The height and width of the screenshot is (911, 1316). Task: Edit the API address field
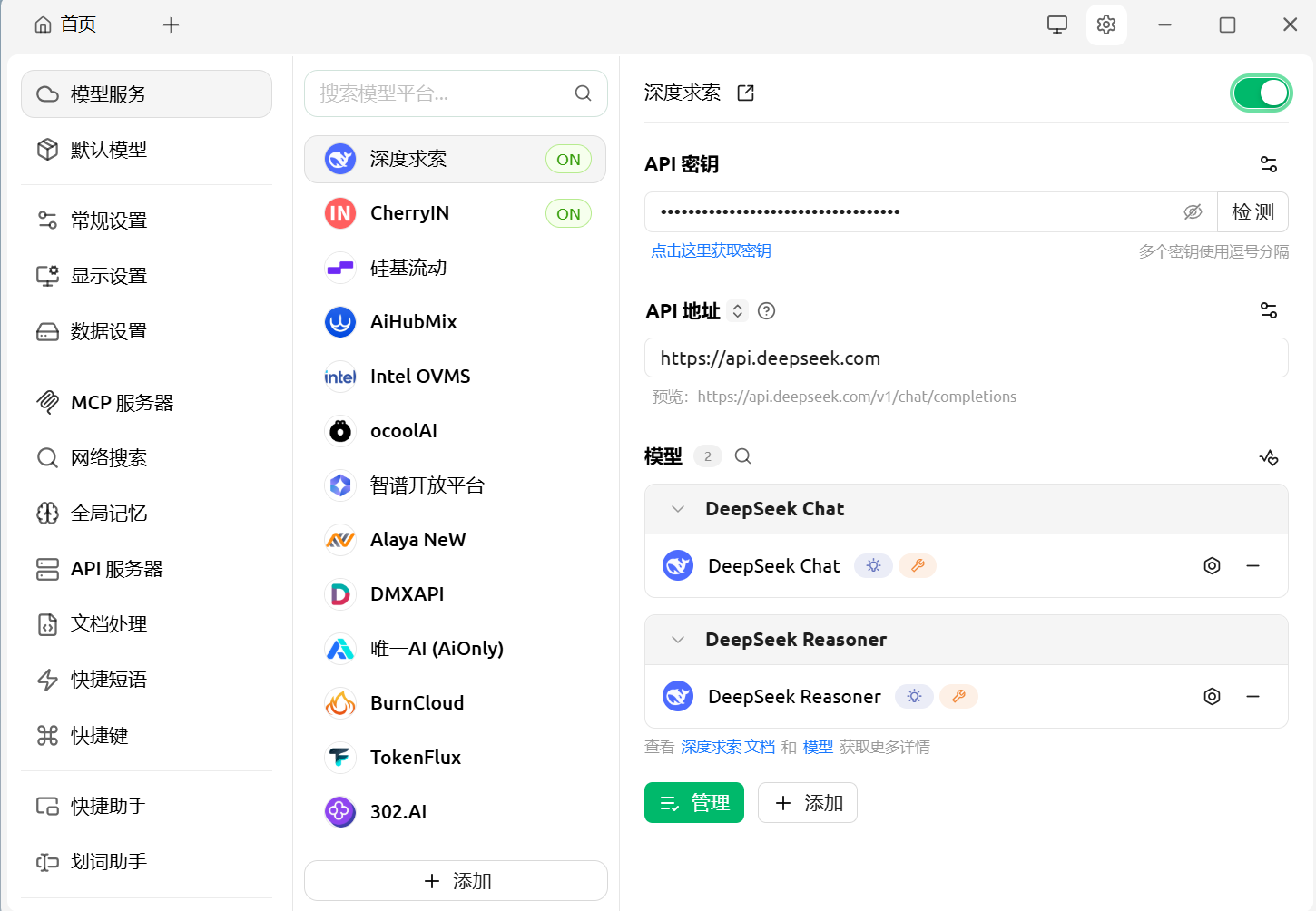(x=967, y=358)
